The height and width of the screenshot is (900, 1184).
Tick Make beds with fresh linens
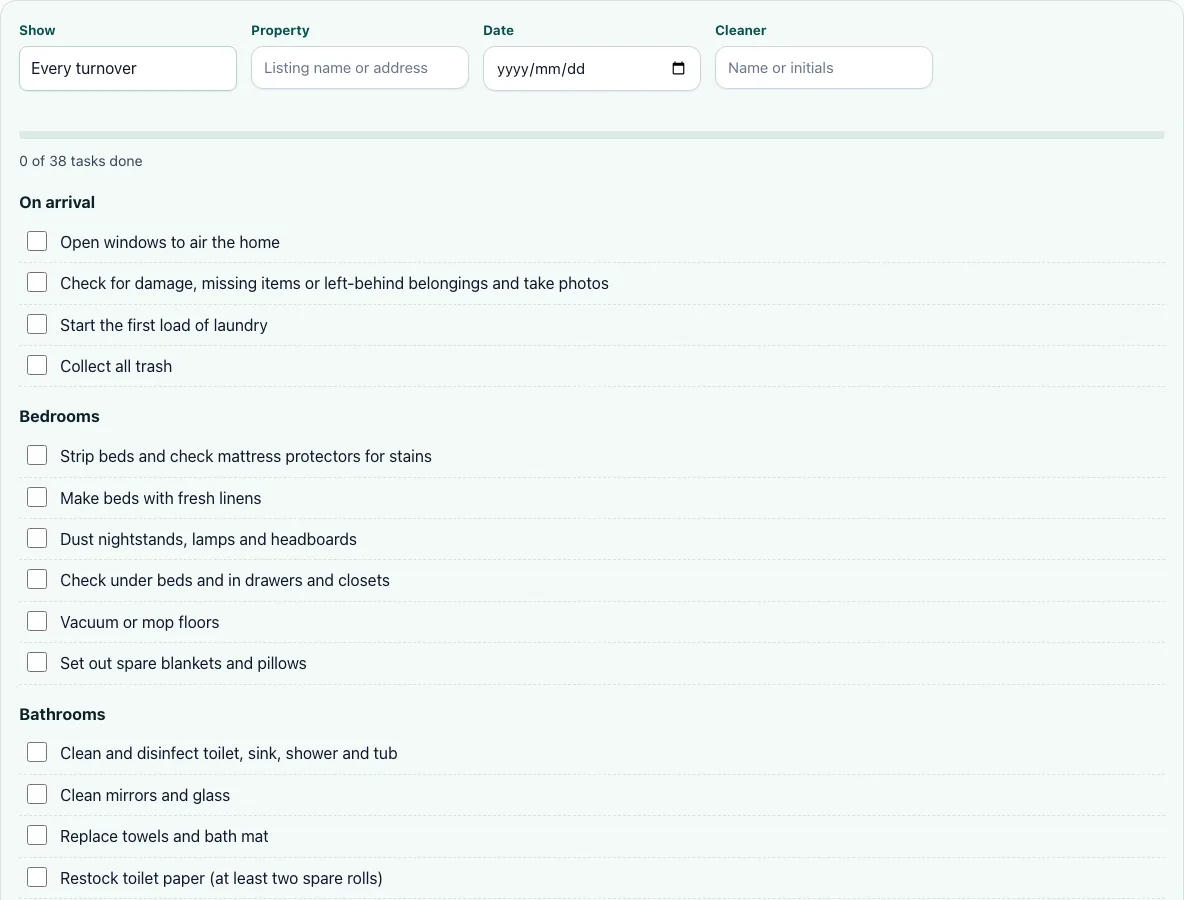(x=37, y=497)
